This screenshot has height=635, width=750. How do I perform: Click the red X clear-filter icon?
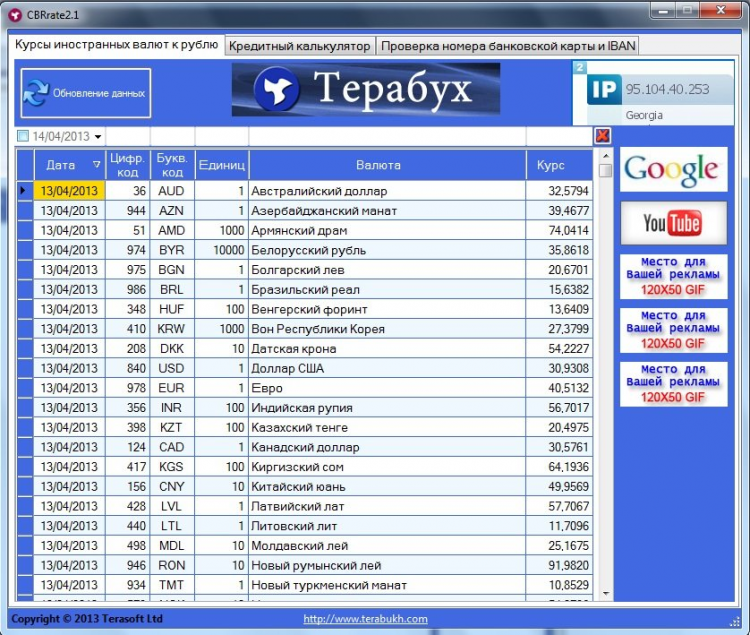(x=602, y=136)
